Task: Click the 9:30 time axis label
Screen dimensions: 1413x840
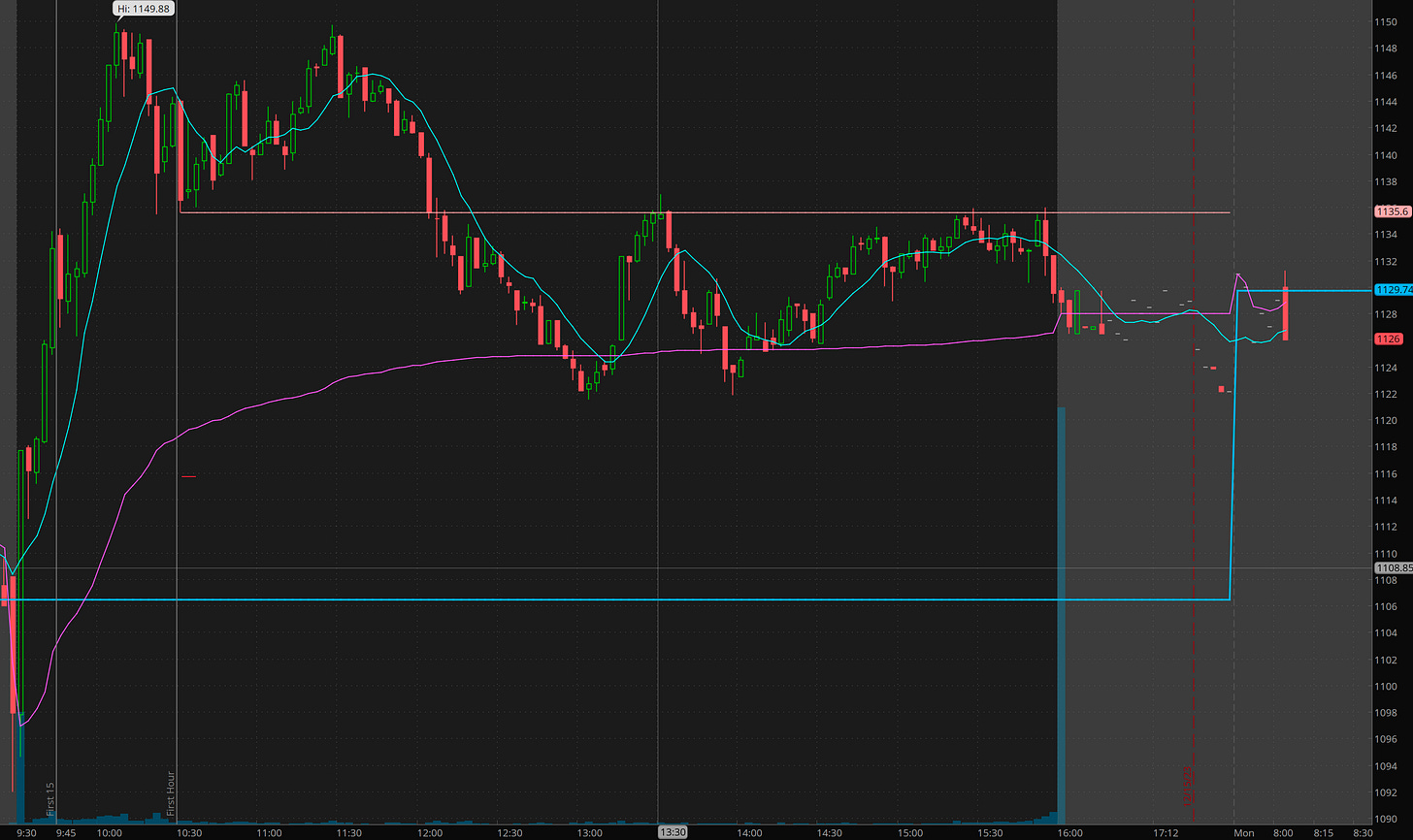Action: tap(28, 832)
